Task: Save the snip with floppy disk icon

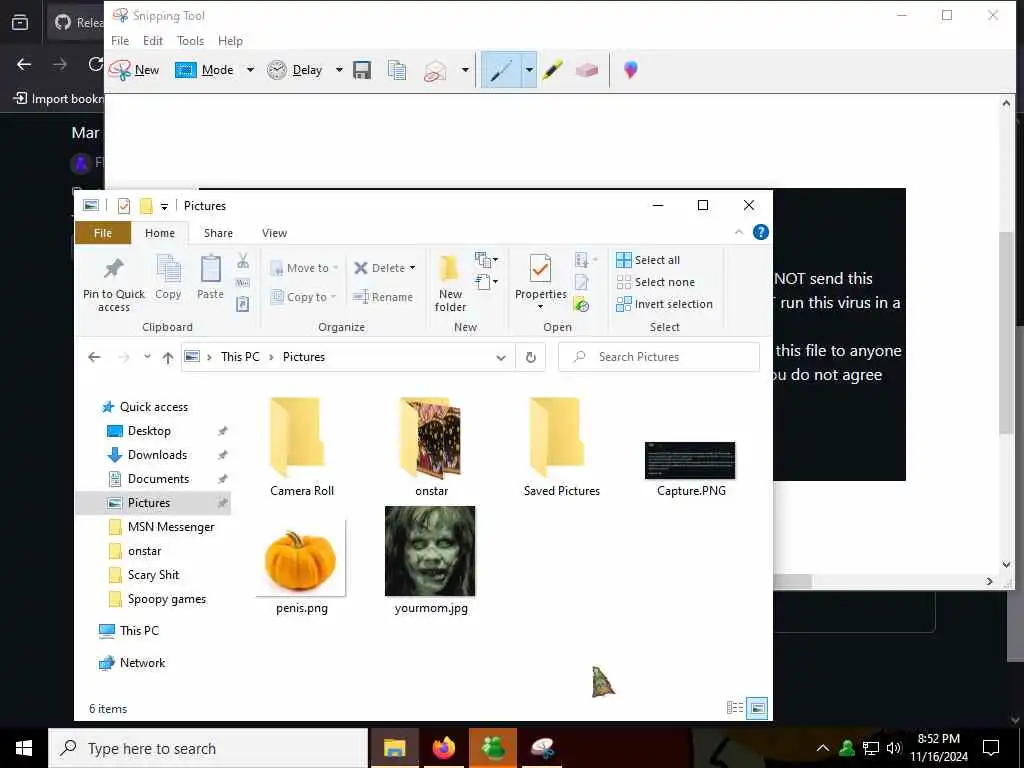Action: coord(362,70)
